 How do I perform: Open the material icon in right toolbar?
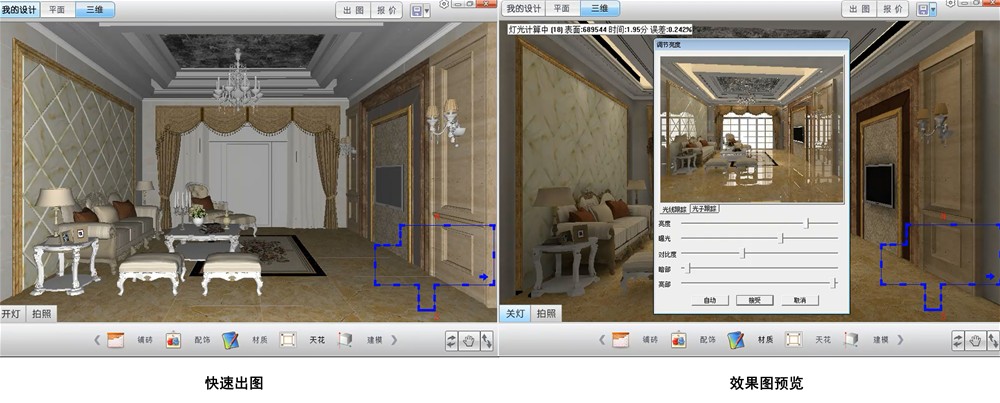pyautogui.click(x=735, y=339)
